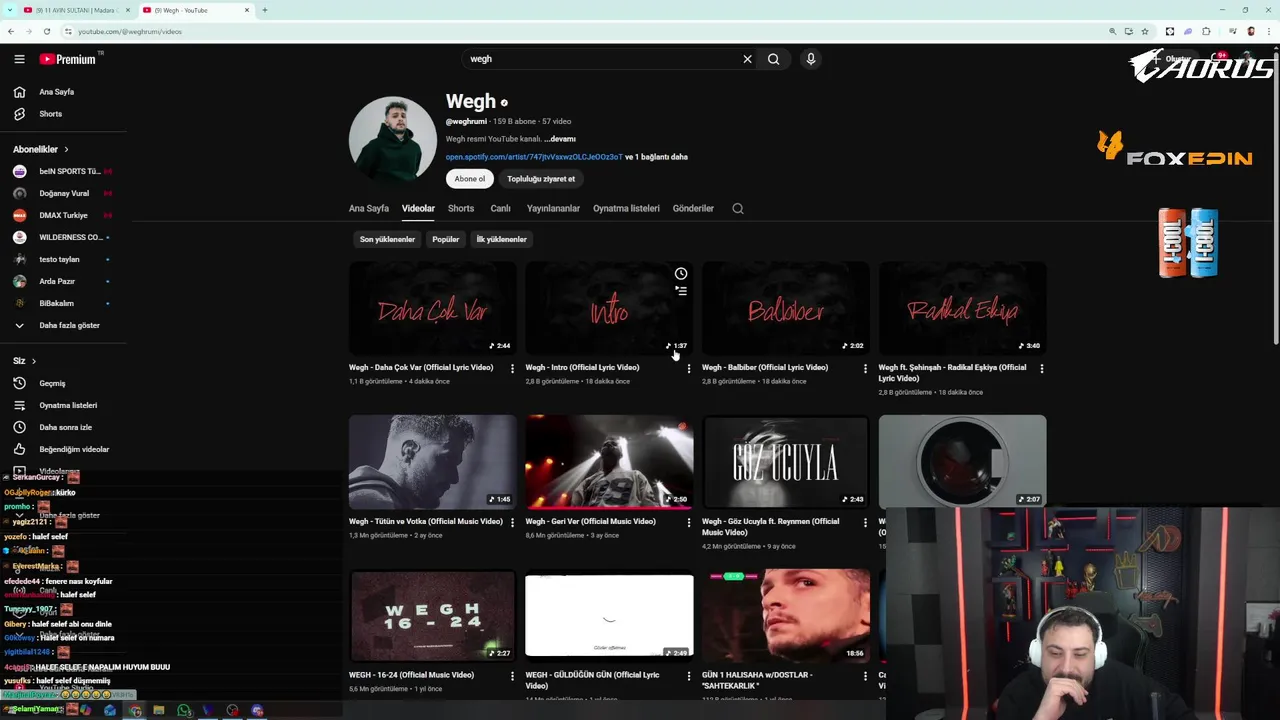This screenshot has height=720, width=1280.
Task: Add Intro video to queue
Action: coord(681,291)
